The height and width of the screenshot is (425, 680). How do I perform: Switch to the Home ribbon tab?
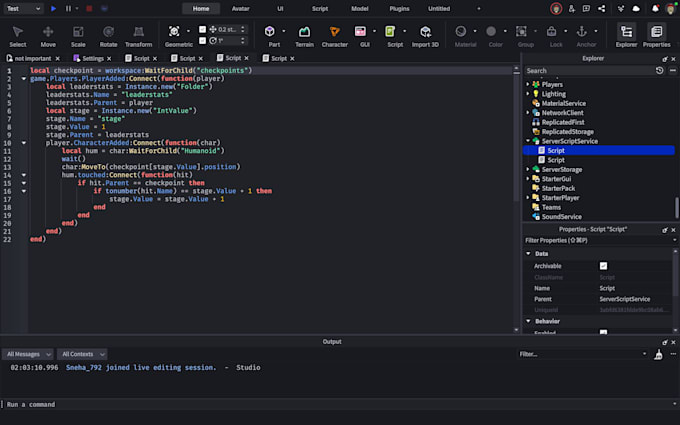pyautogui.click(x=201, y=8)
